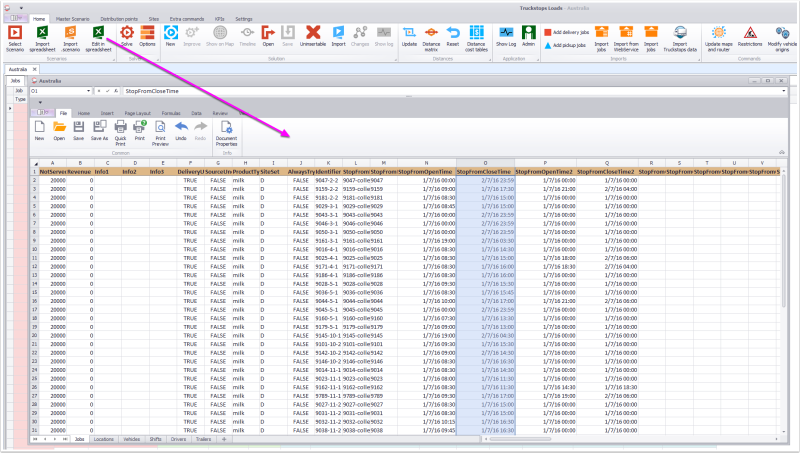
Task: Run the Solve gear icon
Action: 127,33
